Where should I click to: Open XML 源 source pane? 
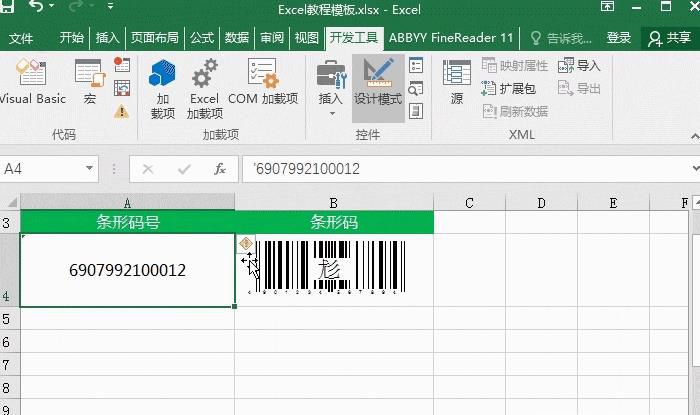[x=457, y=83]
